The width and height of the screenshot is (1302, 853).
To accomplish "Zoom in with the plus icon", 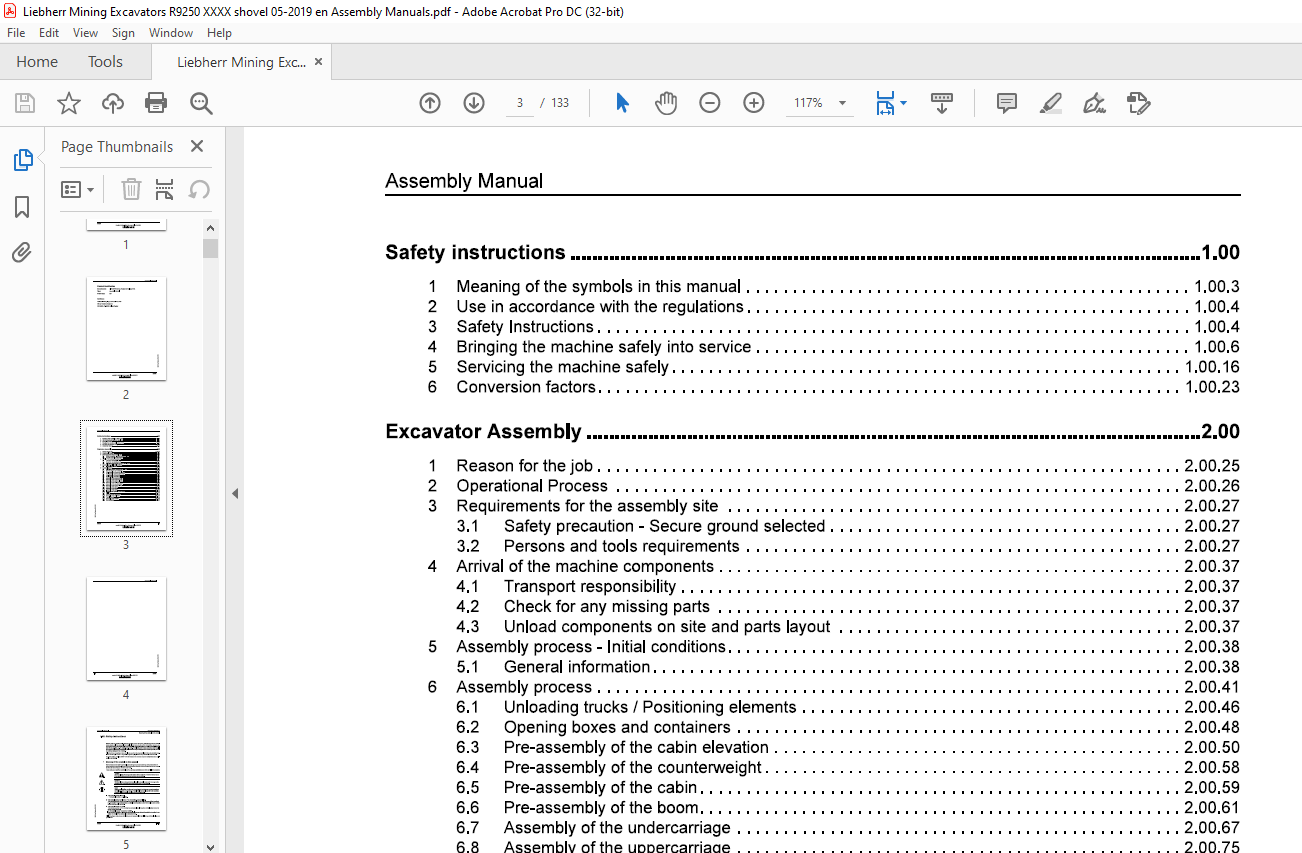I will [754, 103].
